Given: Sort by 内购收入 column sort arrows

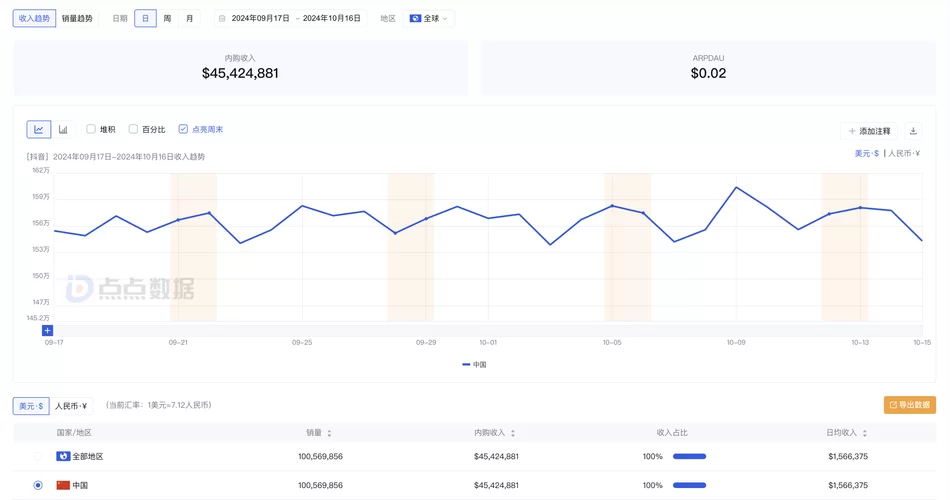Looking at the screenshot, I should pos(513,433).
